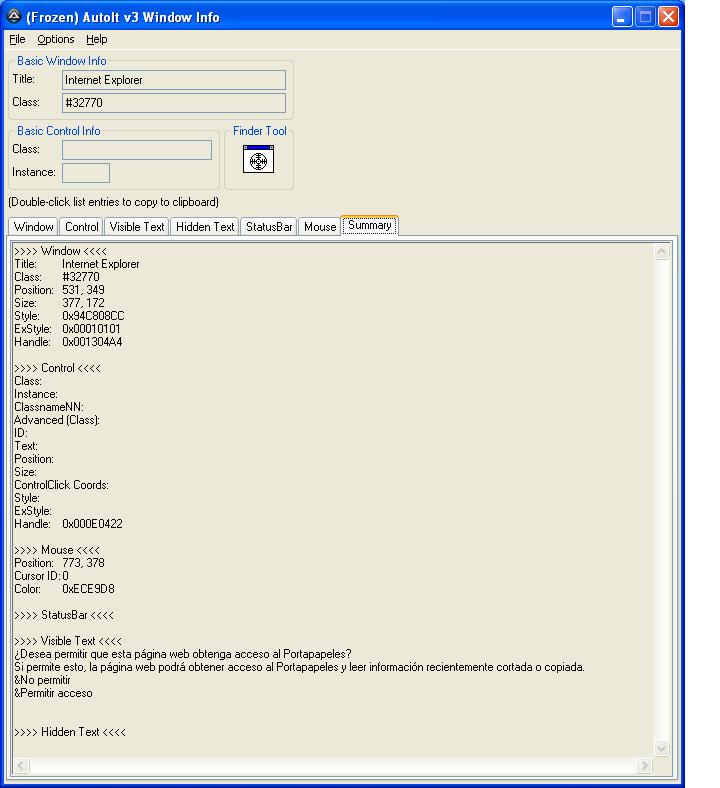Select the 'Advanced (Class):' line
720x788 pixels.
pyautogui.click(x=57, y=420)
